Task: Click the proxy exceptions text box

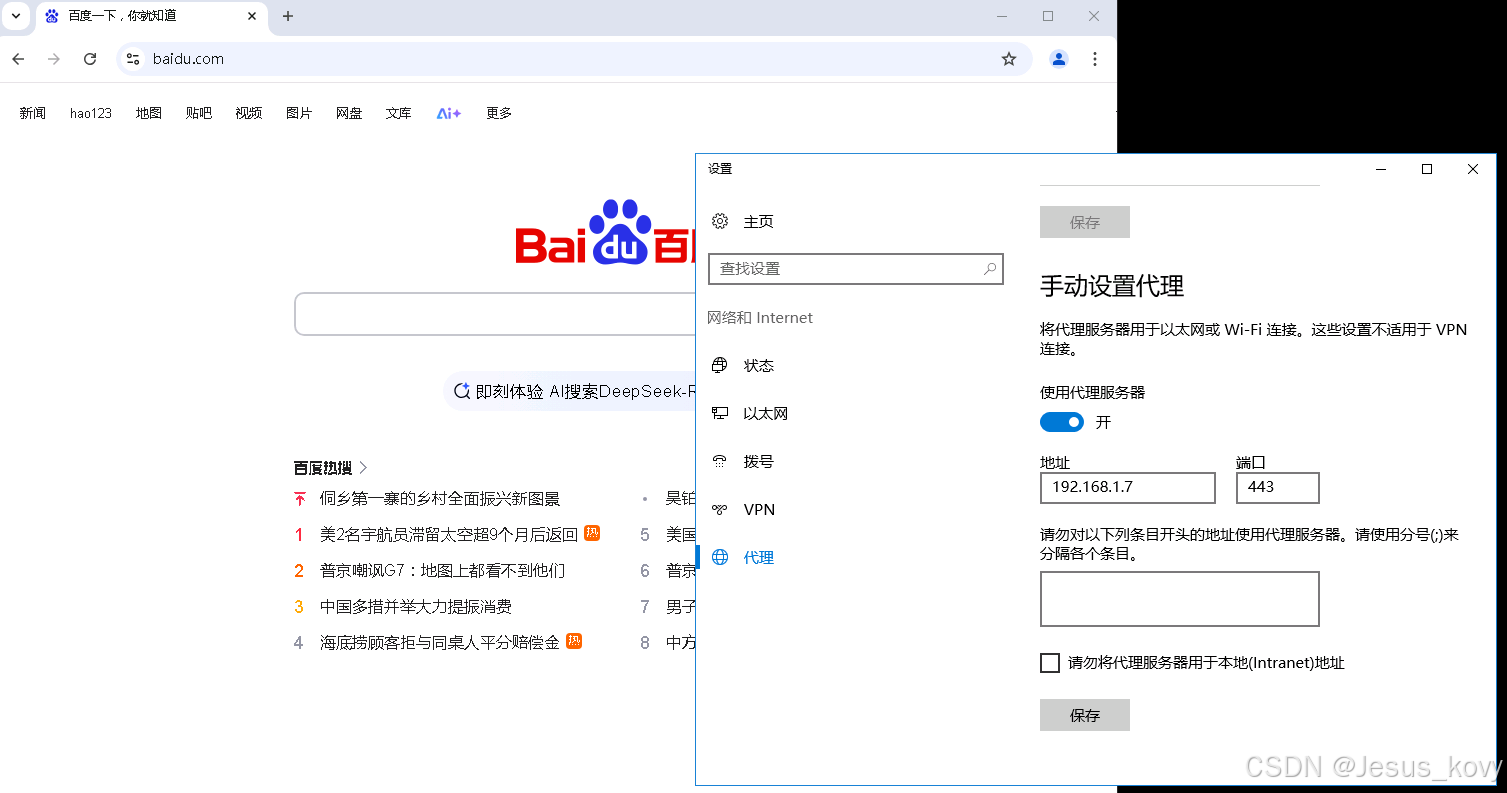Action: point(1180,599)
